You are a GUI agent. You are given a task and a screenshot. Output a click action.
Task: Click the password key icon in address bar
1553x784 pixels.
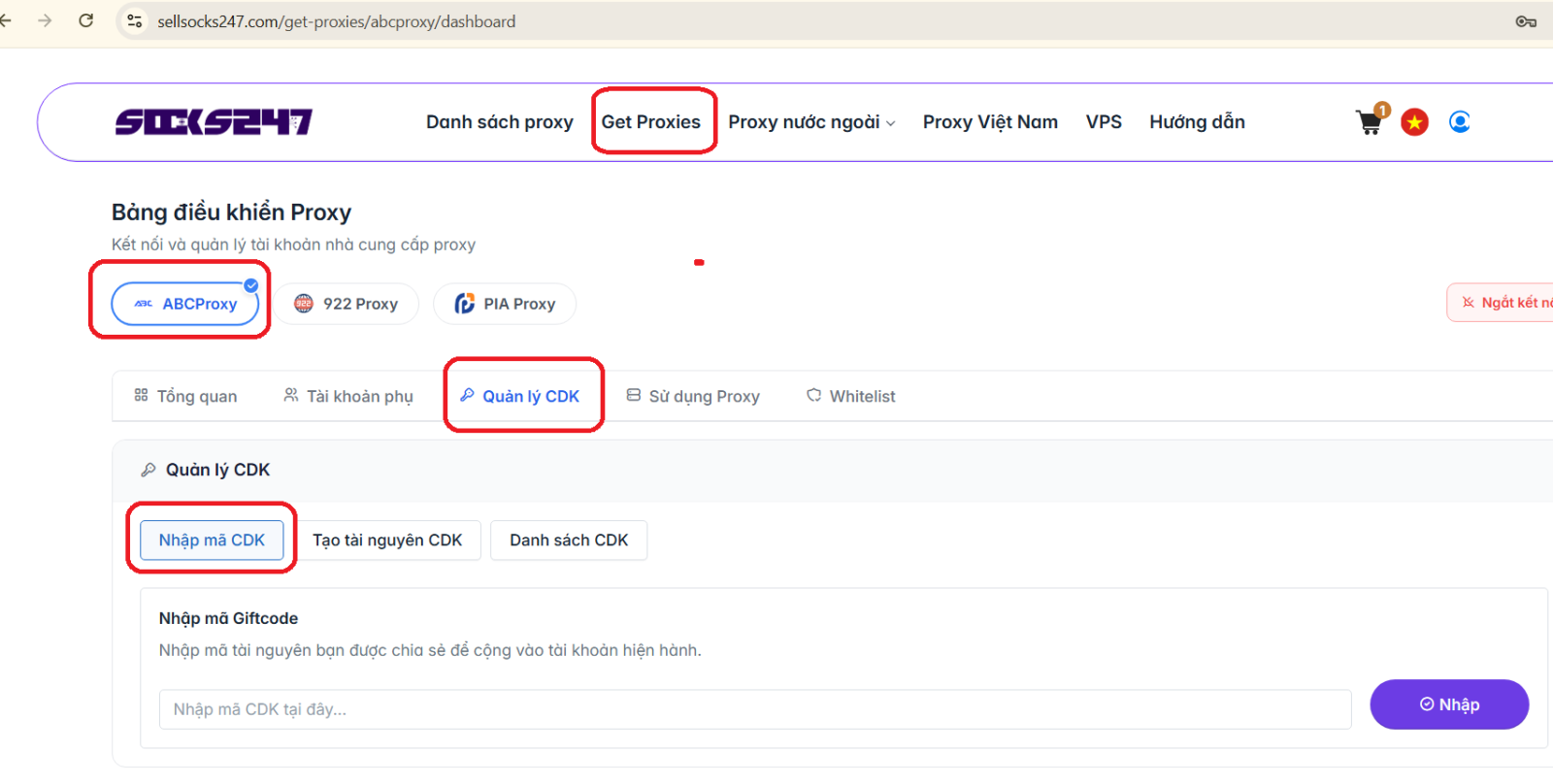(x=1525, y=21)
